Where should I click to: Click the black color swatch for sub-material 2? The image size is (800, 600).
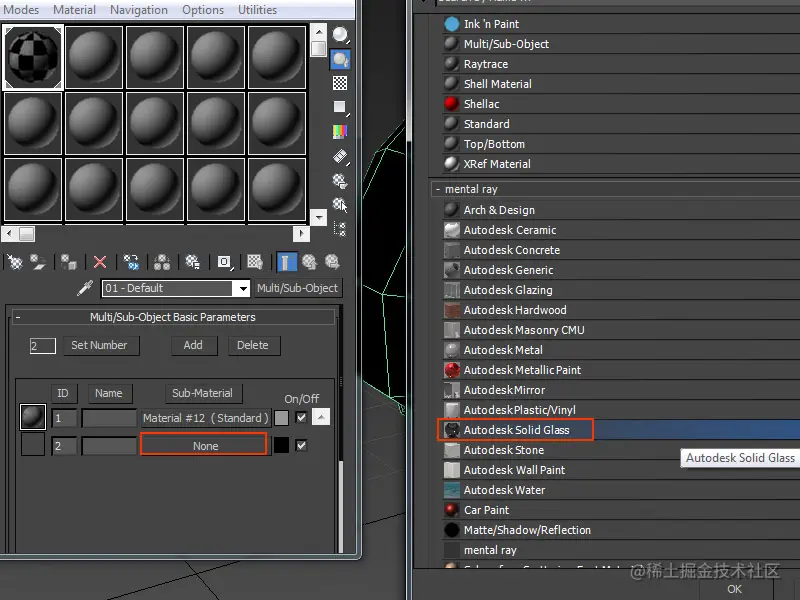pyautogui.click(x=281, y=445)
